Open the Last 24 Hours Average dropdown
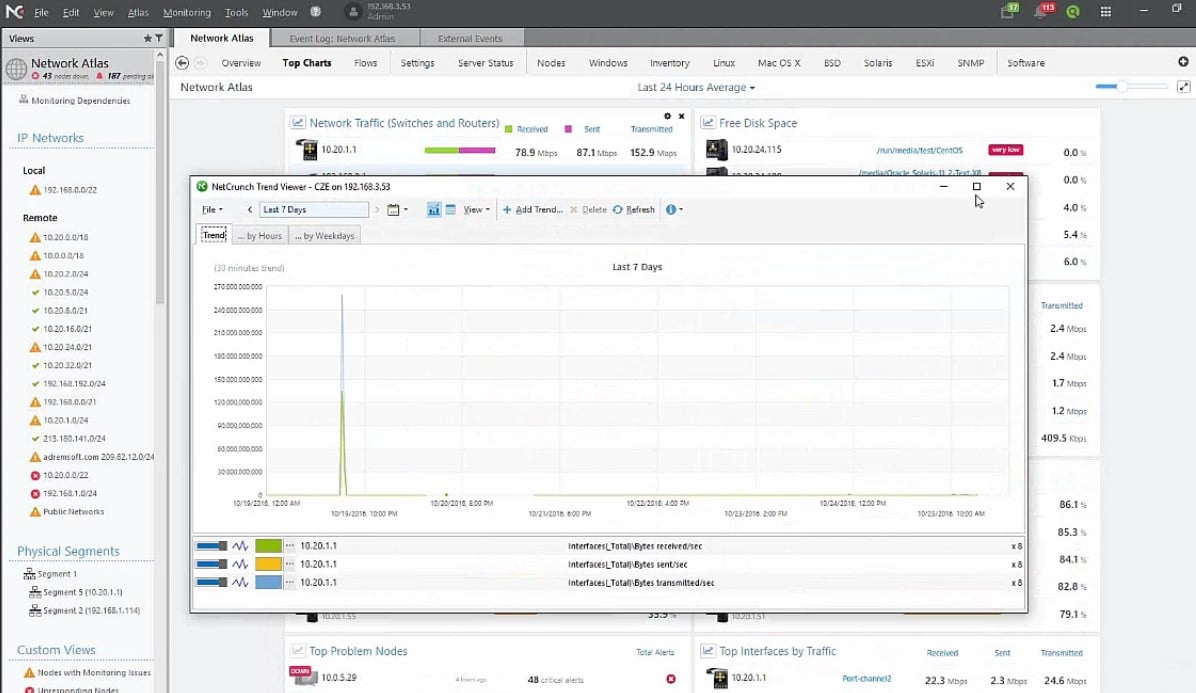The image size is (1196, 693). [x=696, y=88]
